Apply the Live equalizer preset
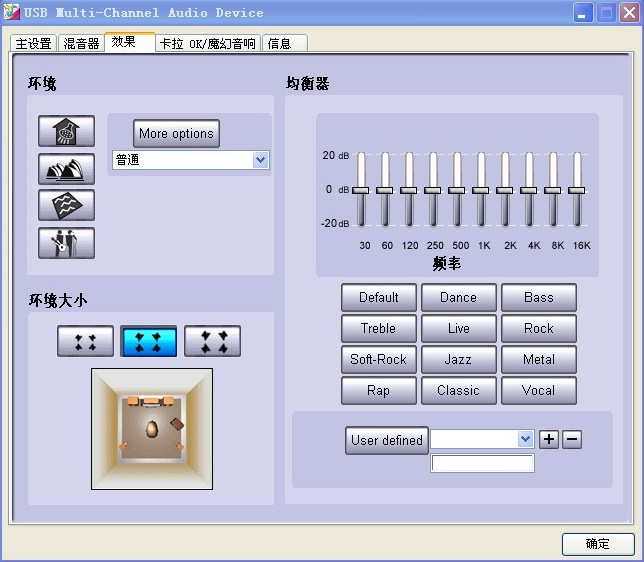644x562 pixels. point(459,328)
